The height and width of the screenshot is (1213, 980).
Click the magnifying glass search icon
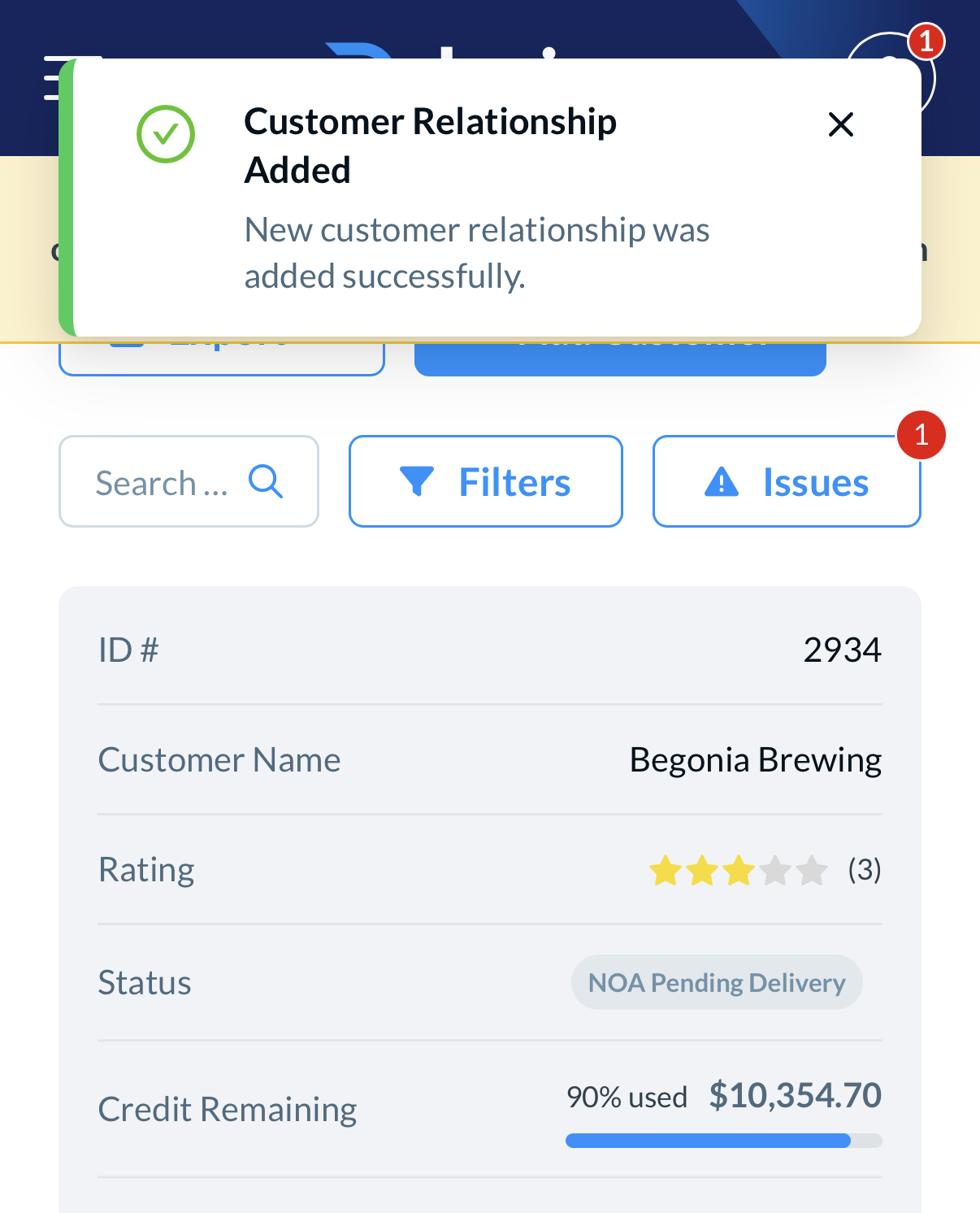265,481
